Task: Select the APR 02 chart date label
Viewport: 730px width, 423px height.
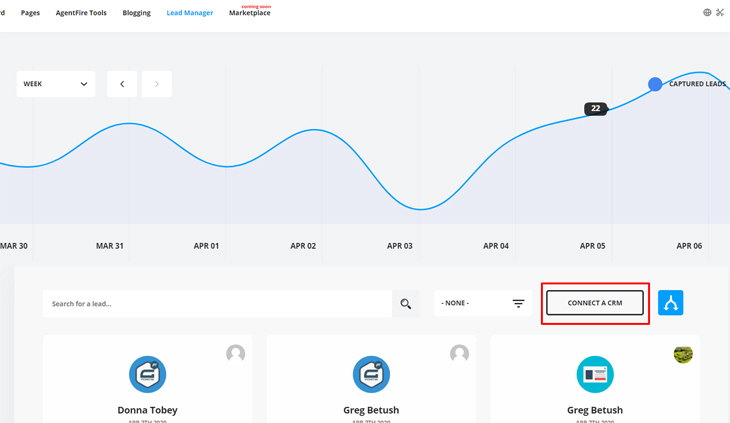Action: pyautogui.click(x=303, y=246)
